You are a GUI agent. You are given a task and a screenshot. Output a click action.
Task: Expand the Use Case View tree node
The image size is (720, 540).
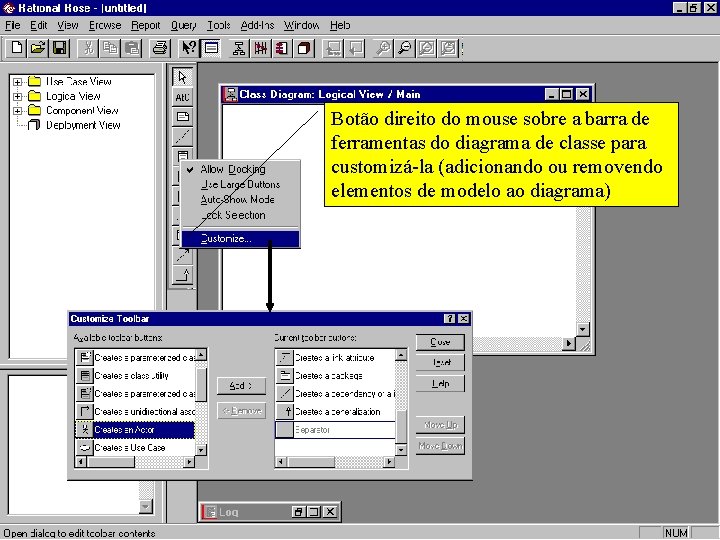[17, 82]
